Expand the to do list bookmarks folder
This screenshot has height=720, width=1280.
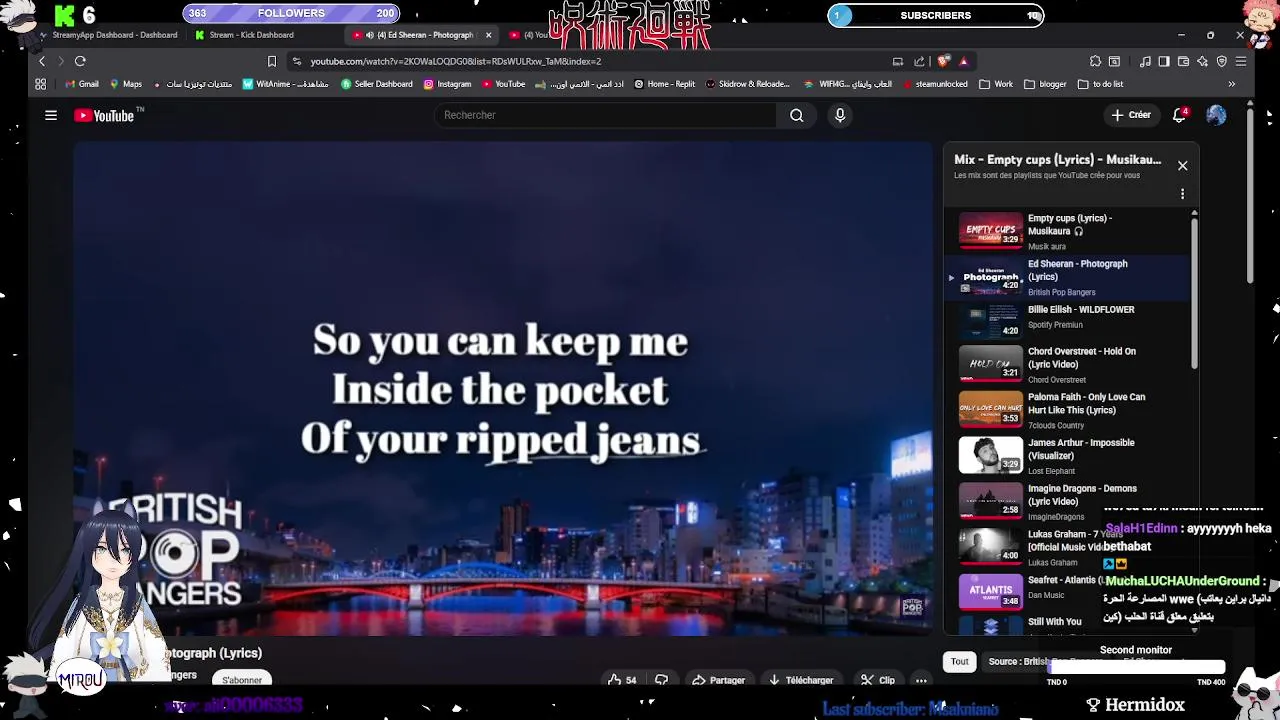click(x=1100, y=84)
